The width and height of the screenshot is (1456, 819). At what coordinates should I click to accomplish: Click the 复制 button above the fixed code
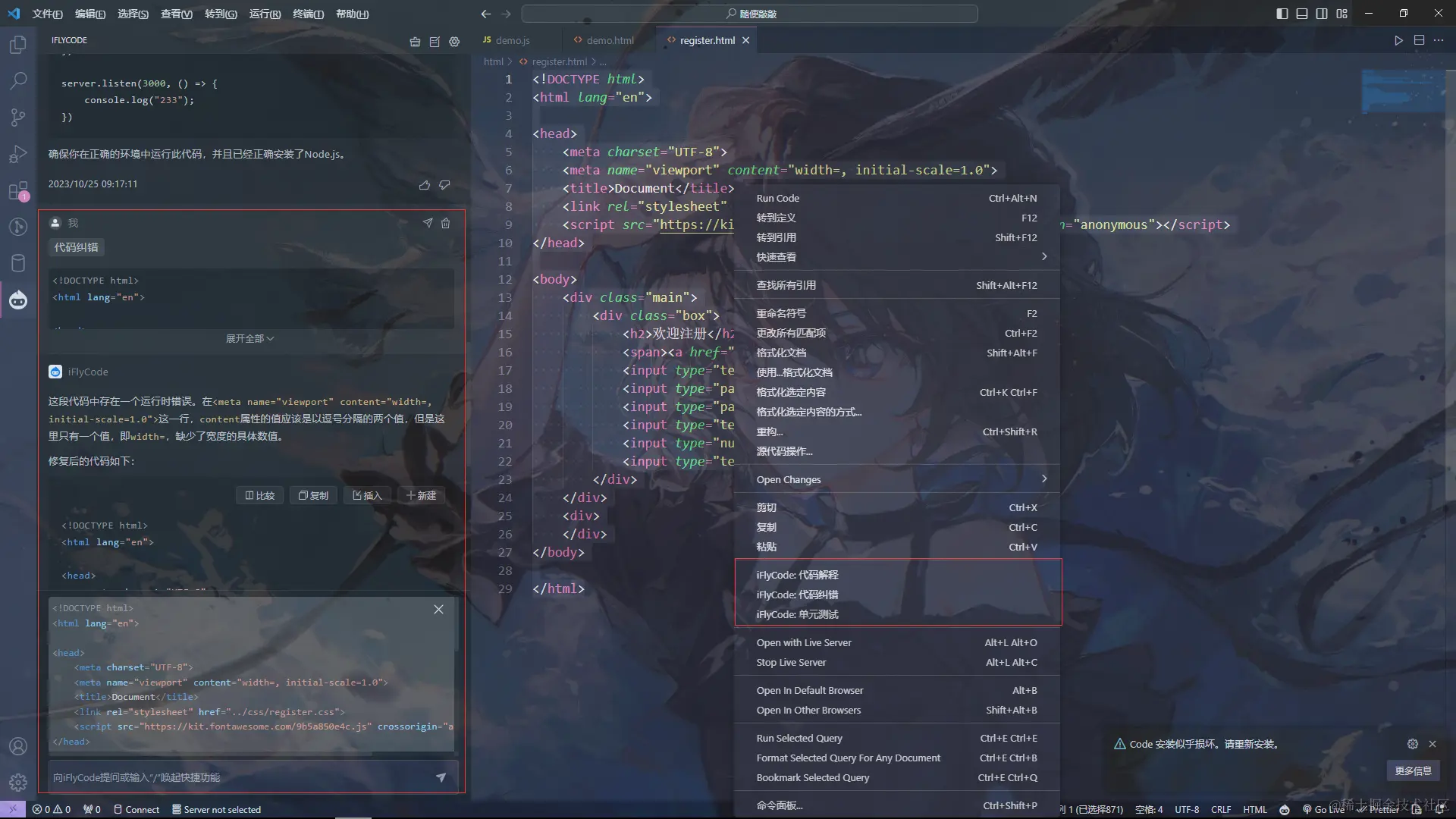[313, 495]
